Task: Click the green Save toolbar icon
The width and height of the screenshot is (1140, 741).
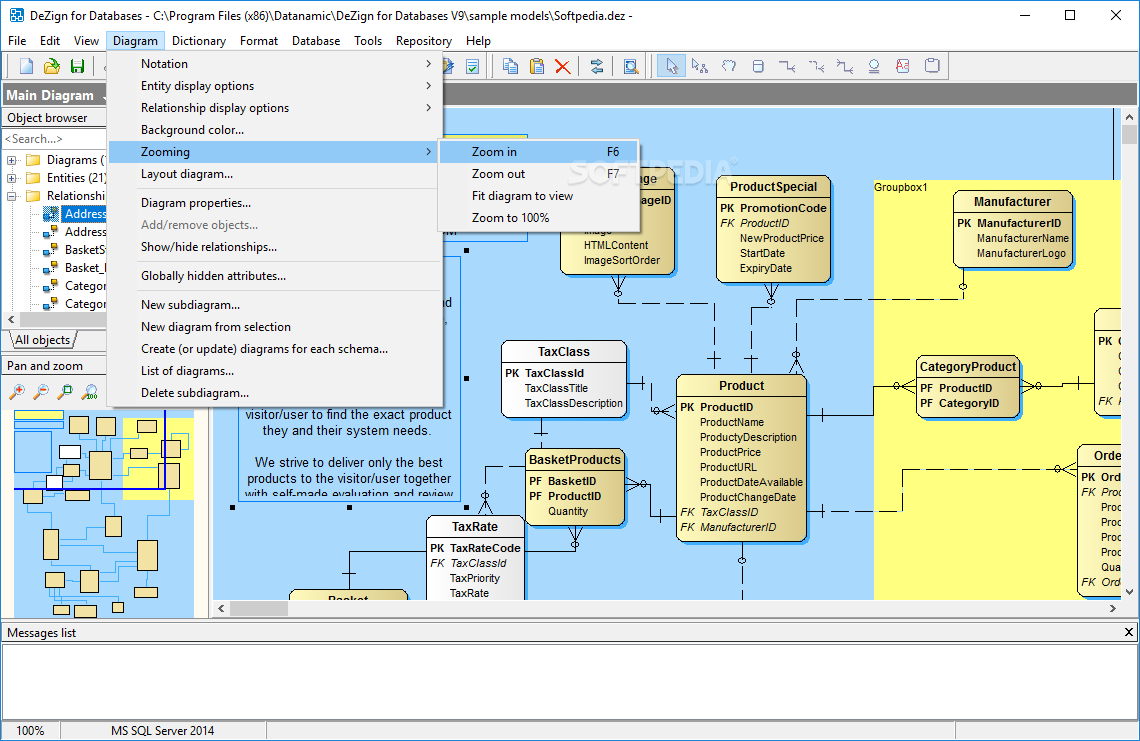Action: click(x=77, y=66)
